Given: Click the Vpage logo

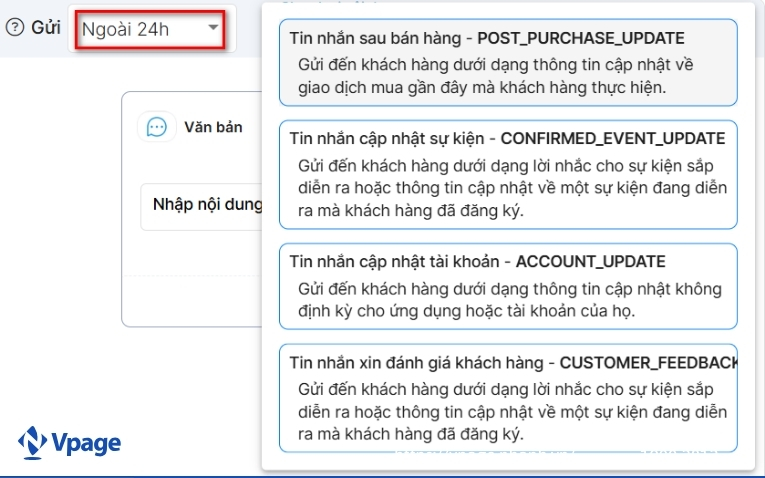Looking at the screenshot, I should click(x=69, y=443).
